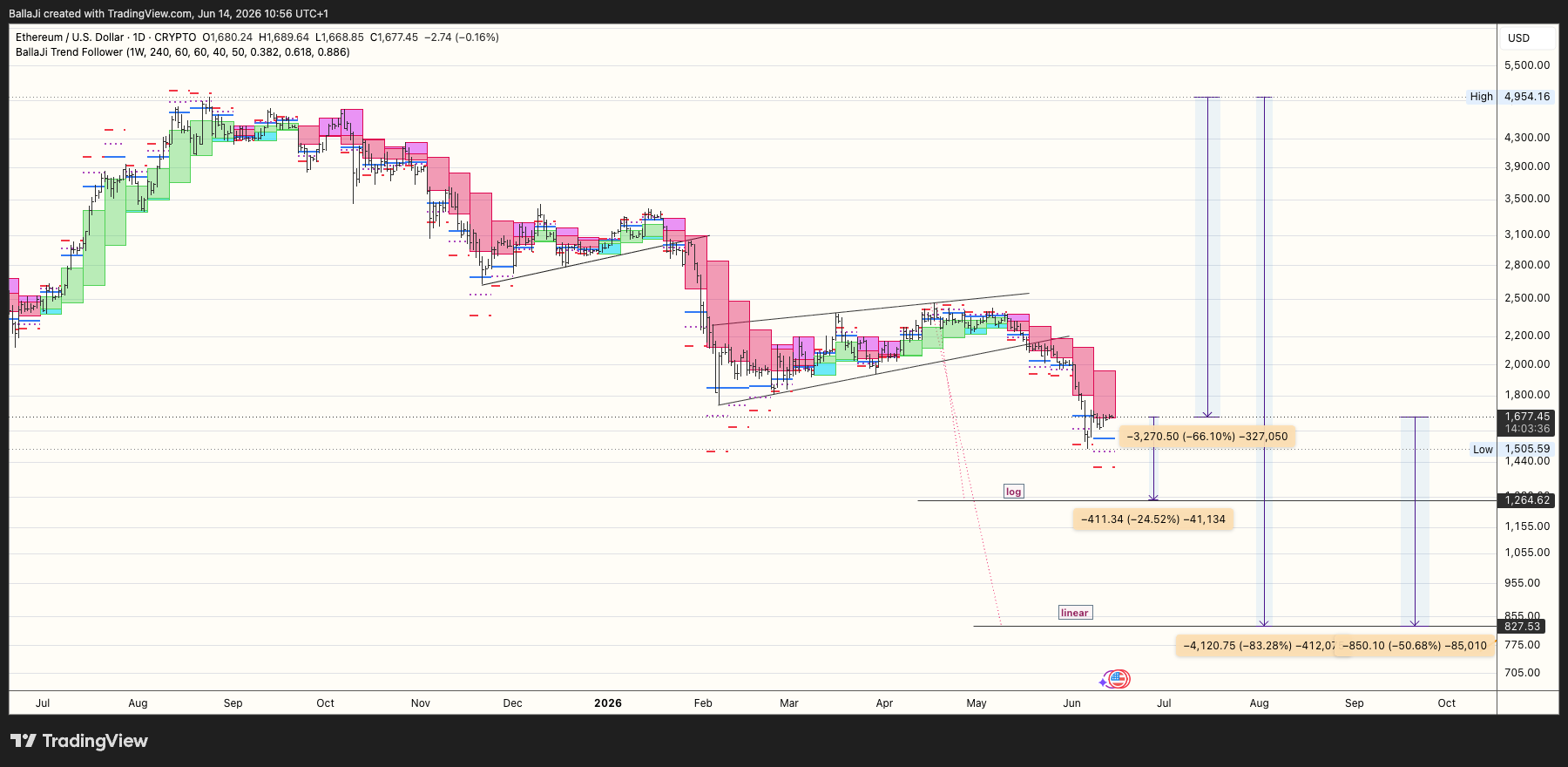The image size is (1568, 767).
Task: Click the Dec label on the time axis
Action: [513, 703]
